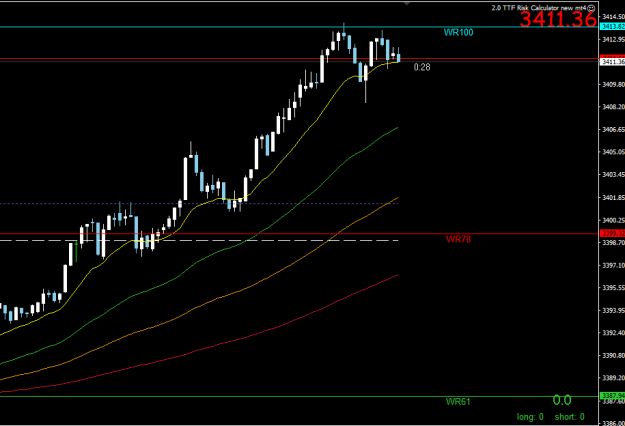Viewport: 625px width, 426px height.
Task: Click the chart shift triangle marker at top
Action: coord(406,4)
